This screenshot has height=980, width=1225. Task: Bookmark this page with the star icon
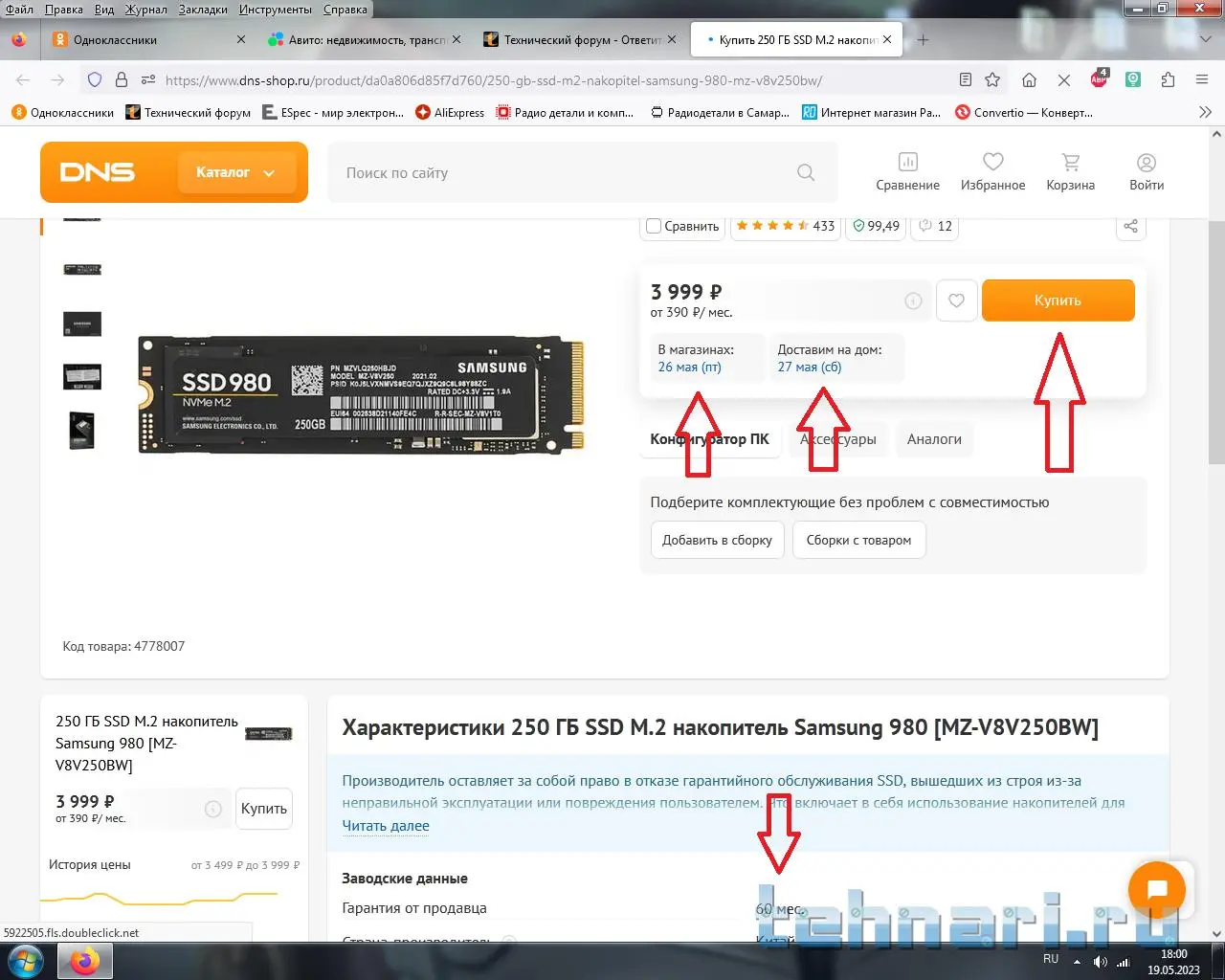point(992,80)
